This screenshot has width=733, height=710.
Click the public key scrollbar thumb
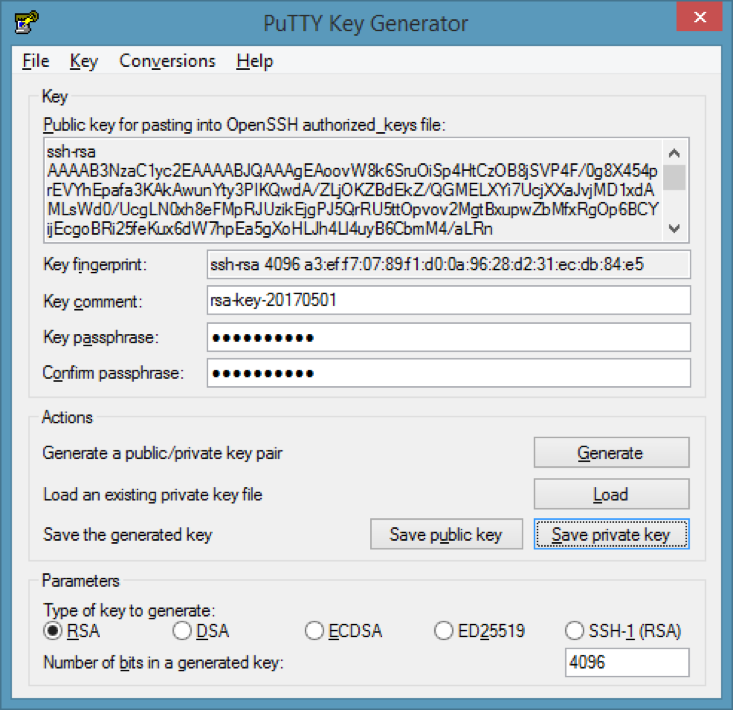[674, 178]
